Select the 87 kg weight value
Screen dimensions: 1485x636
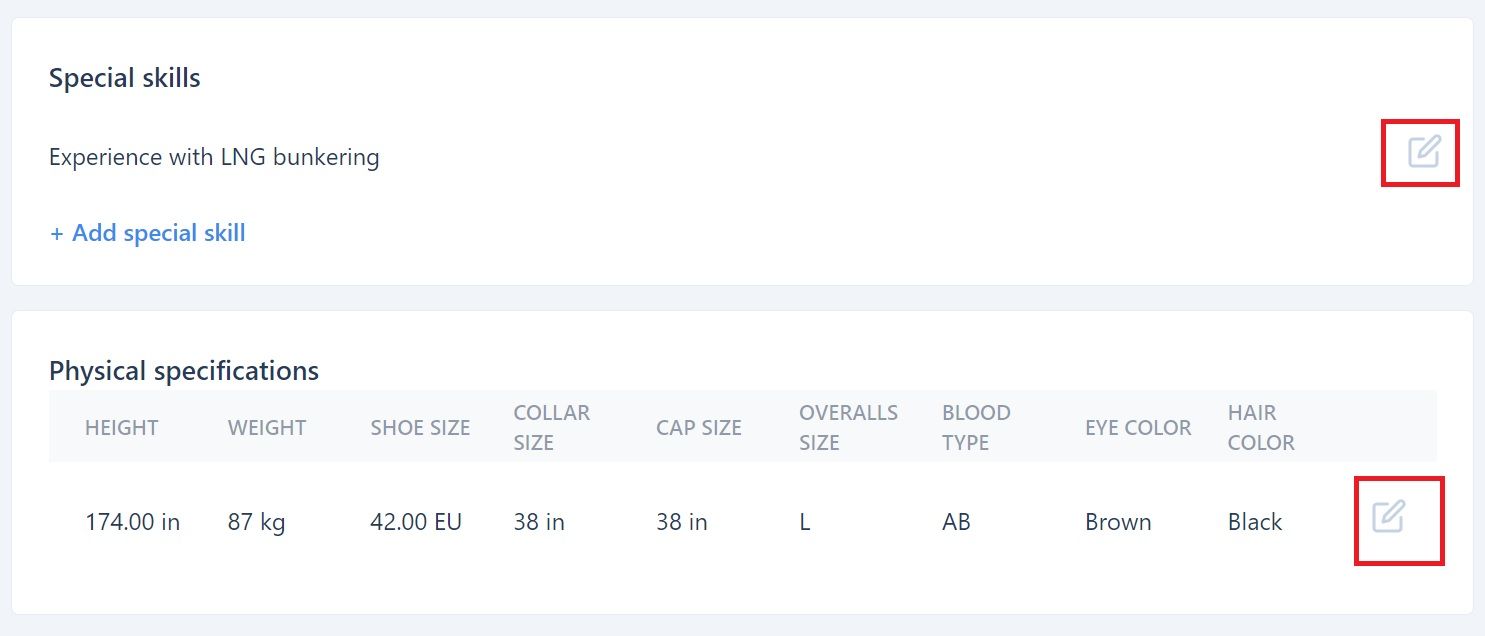256,522
